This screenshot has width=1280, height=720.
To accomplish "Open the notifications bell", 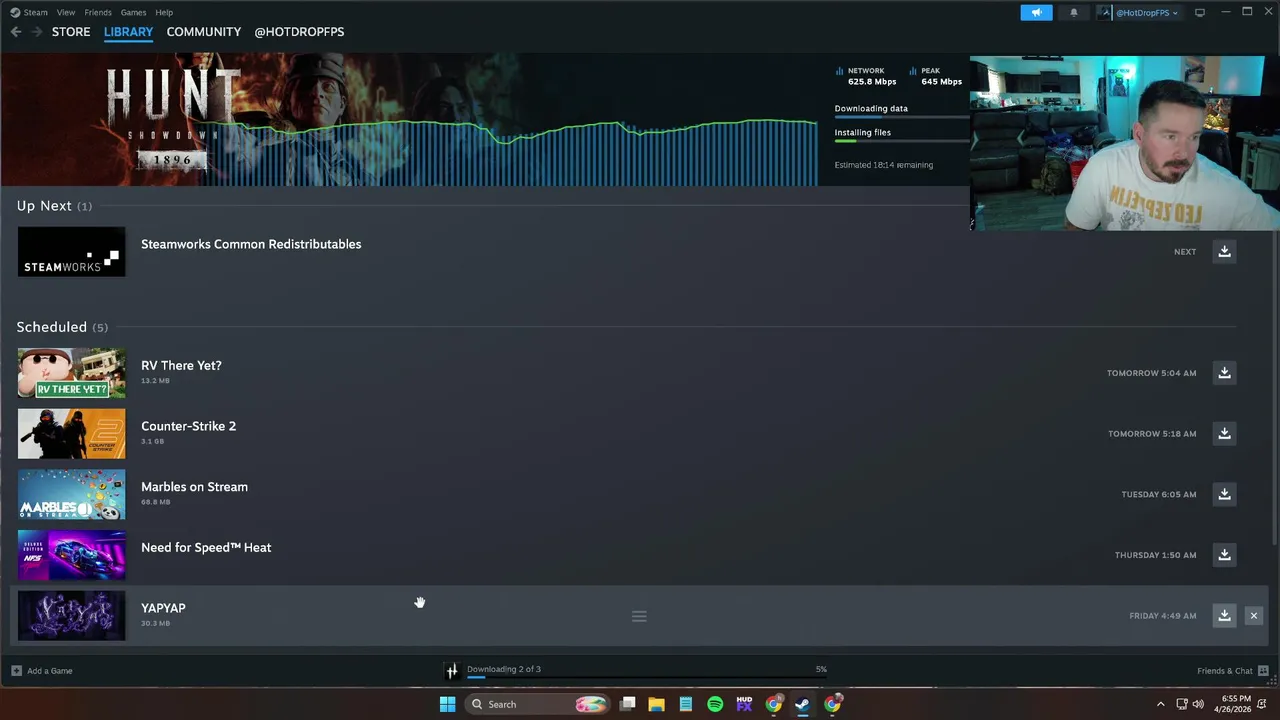I will click(1074, 12).
